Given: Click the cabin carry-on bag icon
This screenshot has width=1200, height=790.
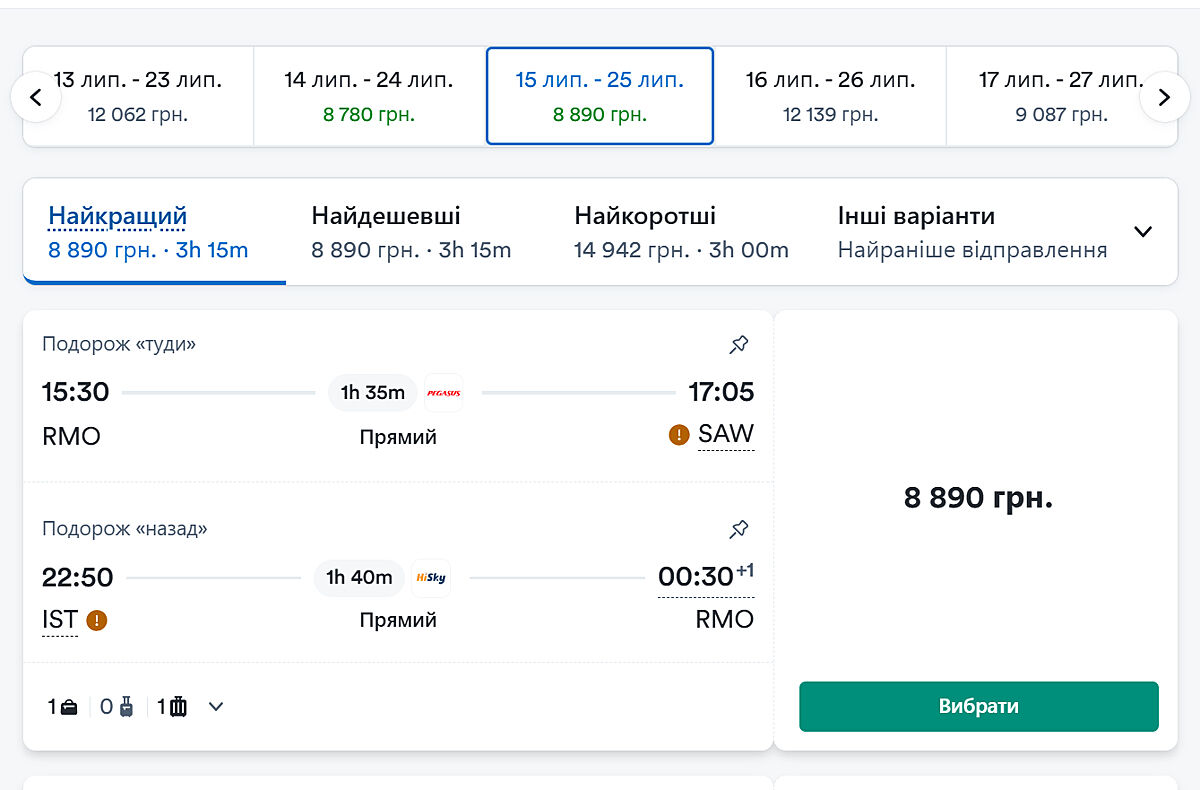Looking at the screenshot, I should pos(126,707).
